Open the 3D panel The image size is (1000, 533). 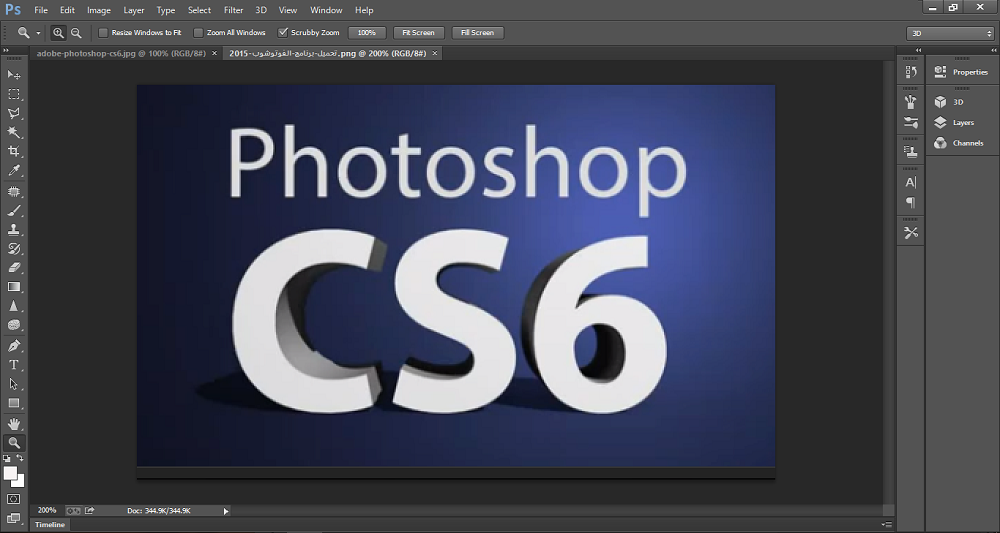(x=950, y=102)
